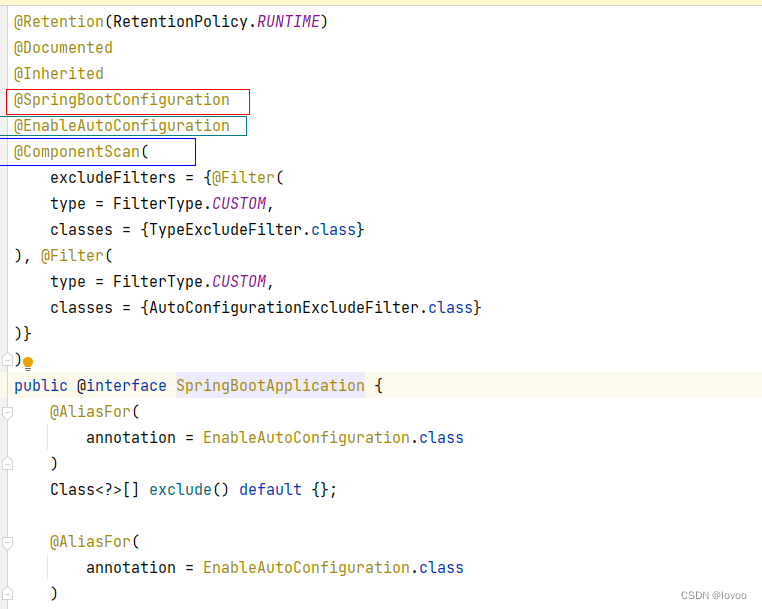This screenshot has width=762, height=609.
Task: Open the @EnableAutoConfiguration annotation
Action: [x=121, y=126]
